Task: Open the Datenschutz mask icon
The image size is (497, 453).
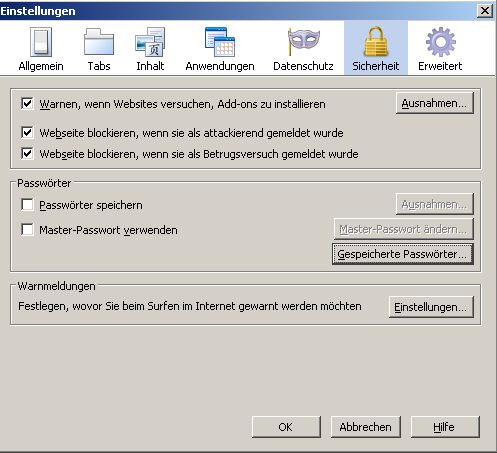Action: pos(303,42)
